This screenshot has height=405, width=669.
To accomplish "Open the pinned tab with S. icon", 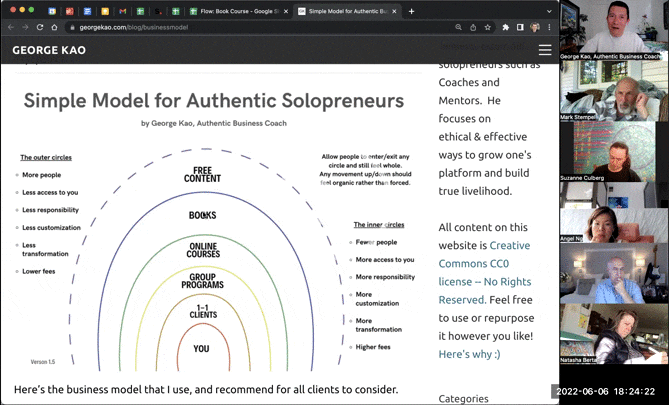I will 158,12.
